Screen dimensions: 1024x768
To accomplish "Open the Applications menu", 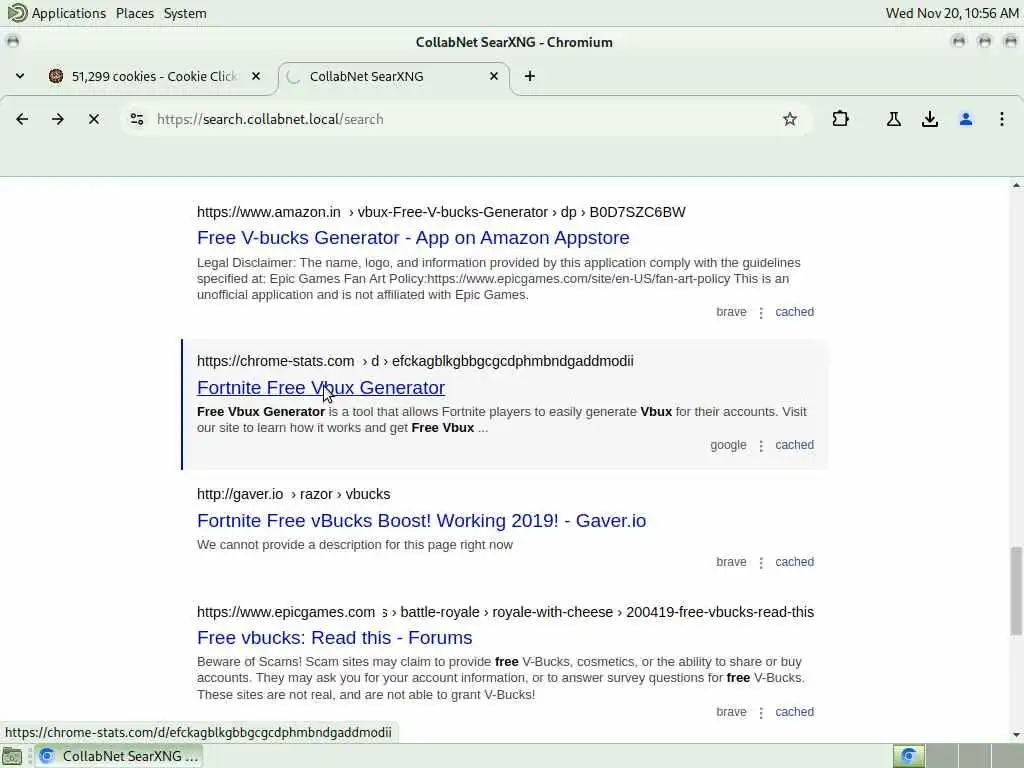I will pyautogui.click(x=69, y=13).
